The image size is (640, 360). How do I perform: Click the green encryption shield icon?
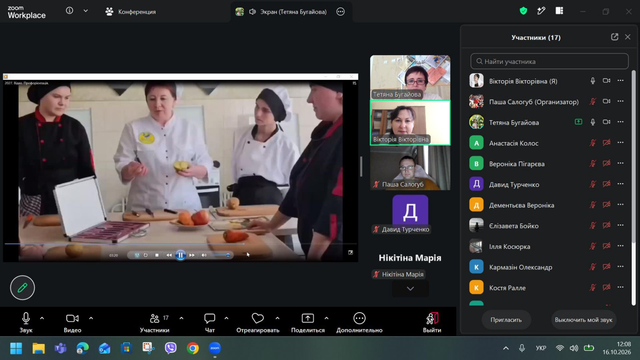pos(523,11)
